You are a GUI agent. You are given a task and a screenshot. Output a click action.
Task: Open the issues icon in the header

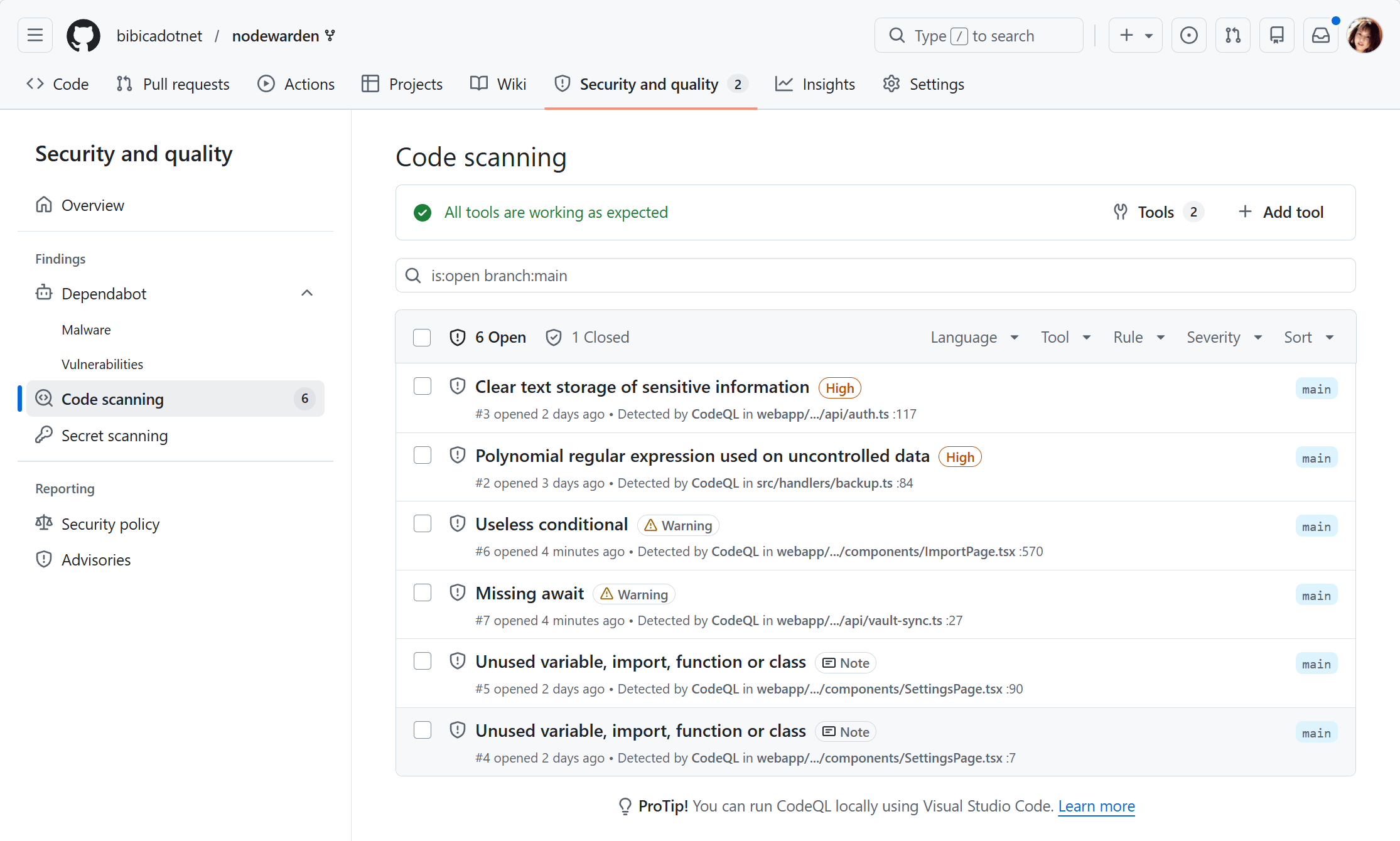coord(1188,35)
